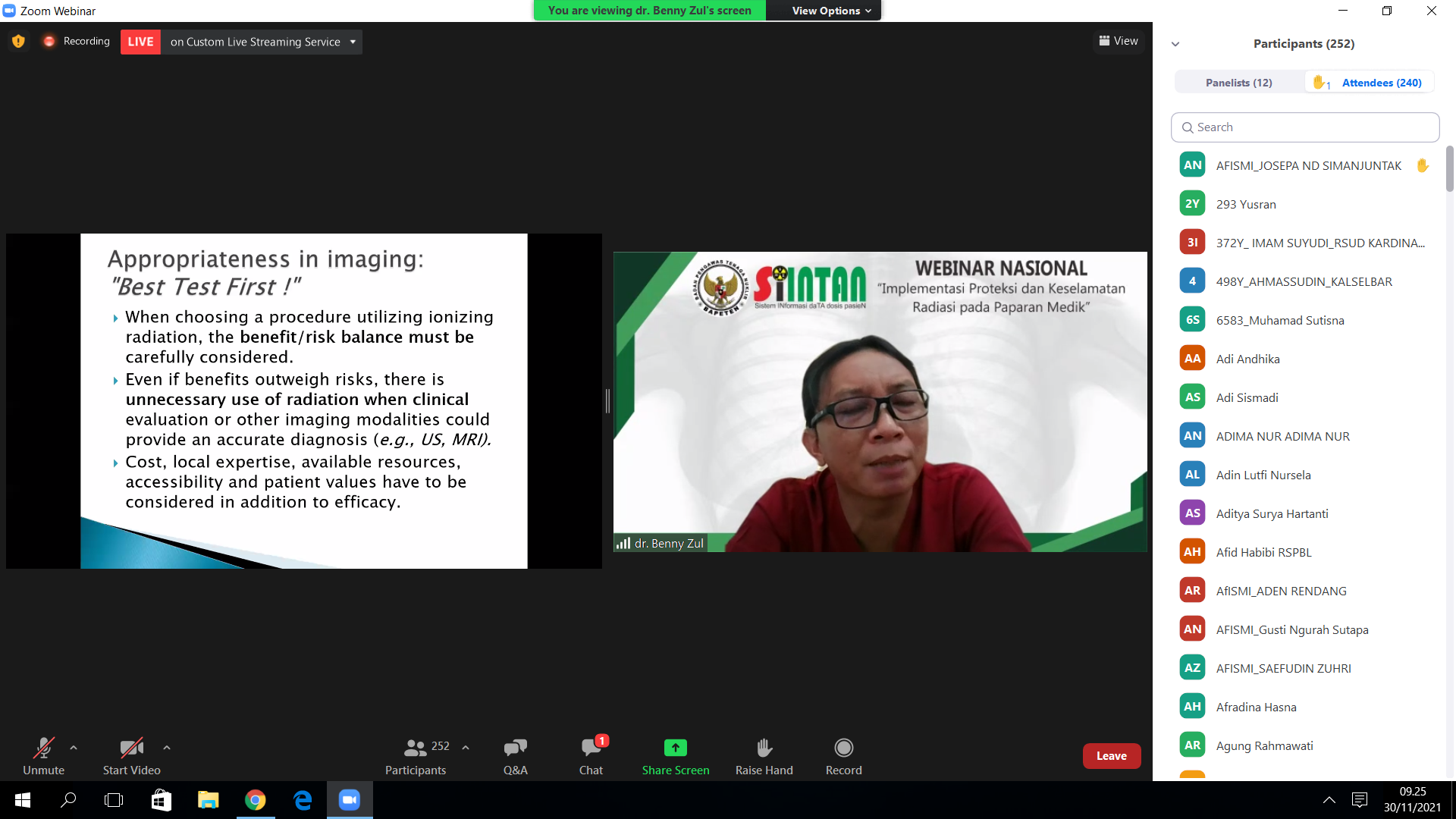Viewport: 1456px width, 819px height.
Task: Click the green screen-viewing notification banner
Action: (649, 11)
